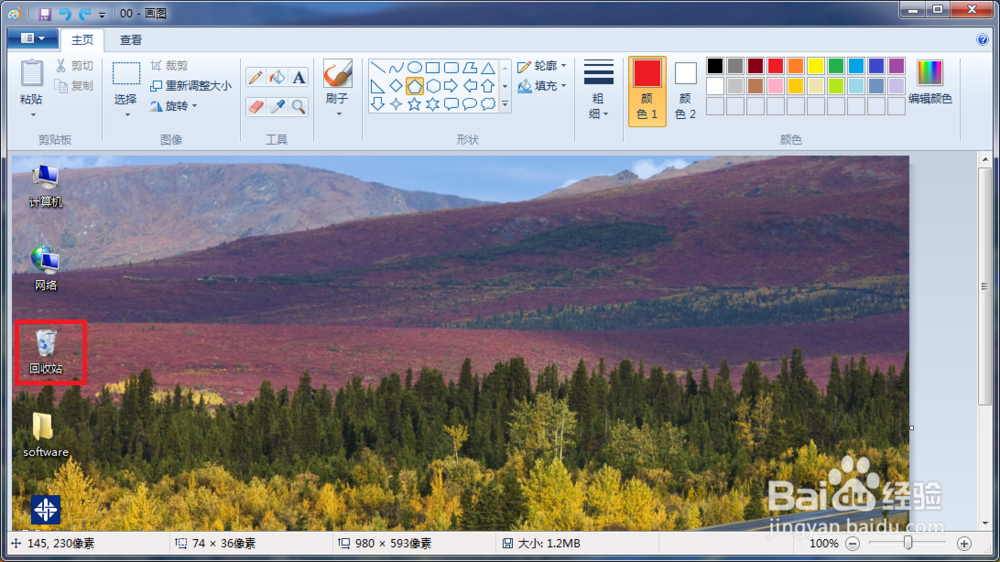Pick the purple color swatch
Screen dimensions: 1000x562
897,66
